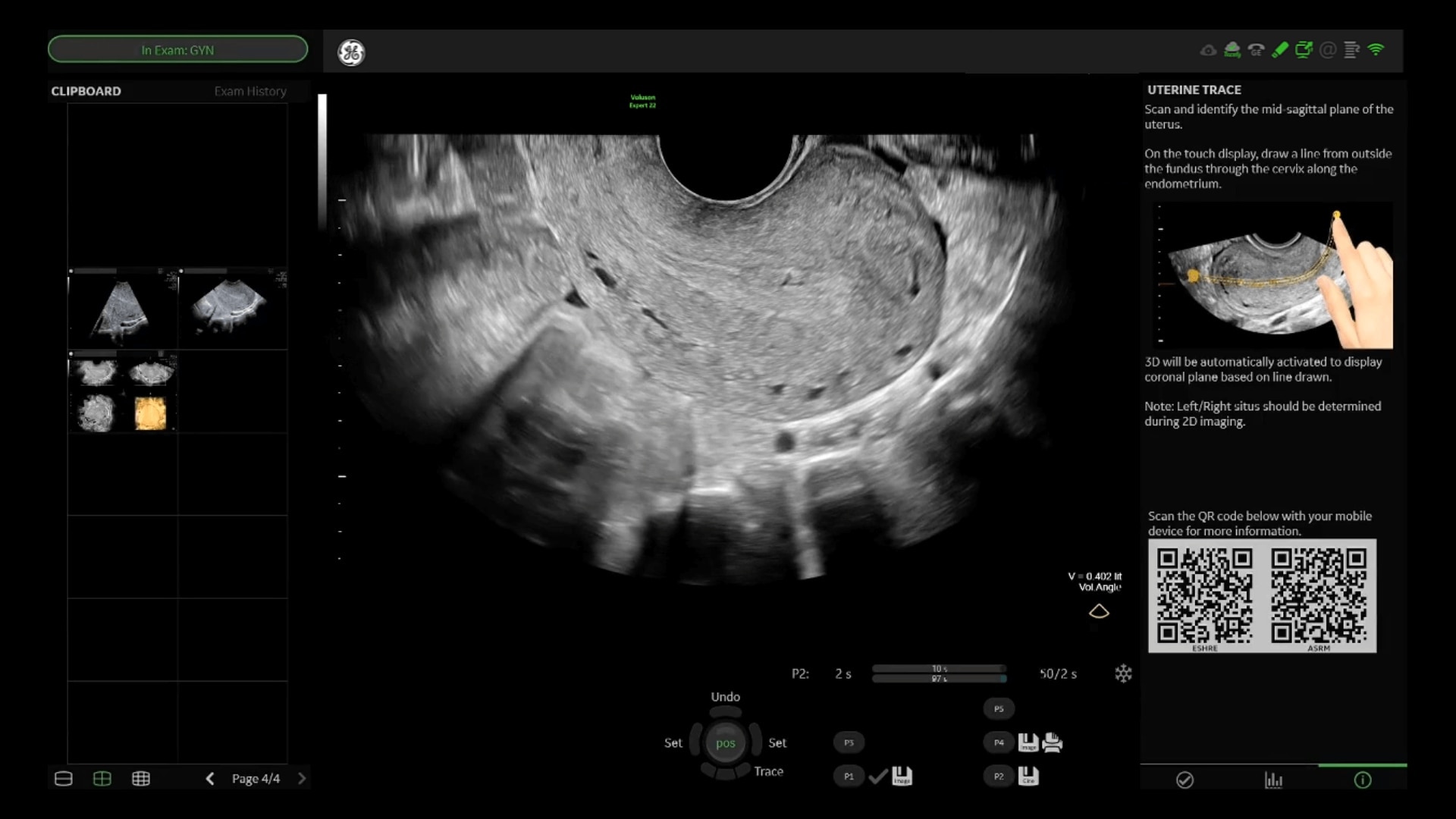Open the info tab at bottom right
1456x819 pixels.
tap(1362, 780)
